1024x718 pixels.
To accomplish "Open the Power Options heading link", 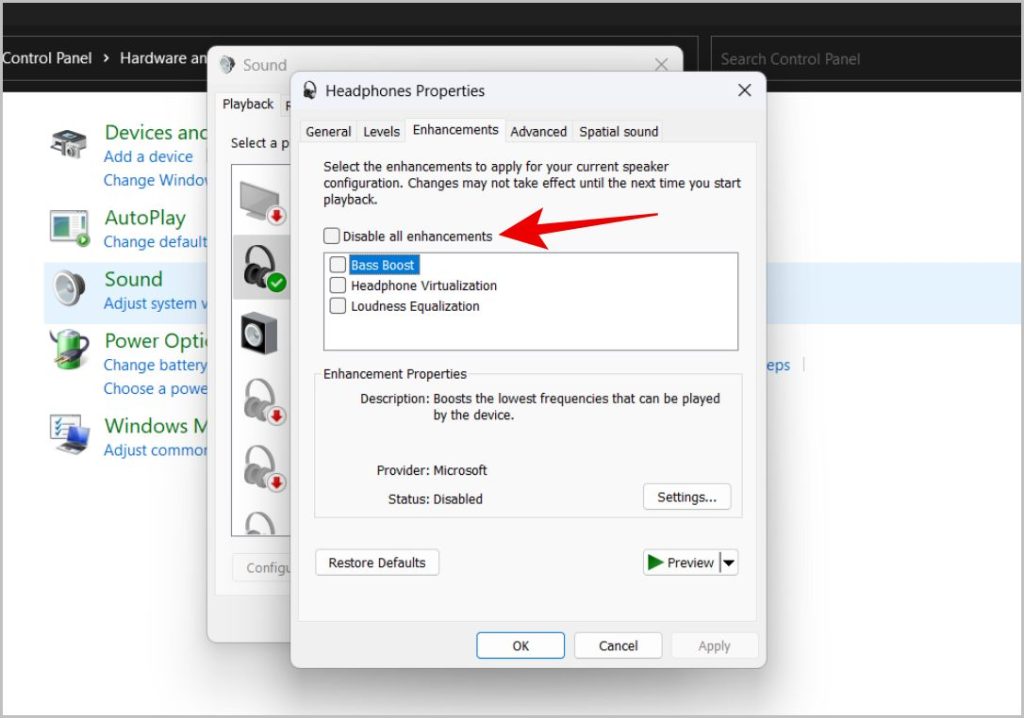I will tap(155, 340).
